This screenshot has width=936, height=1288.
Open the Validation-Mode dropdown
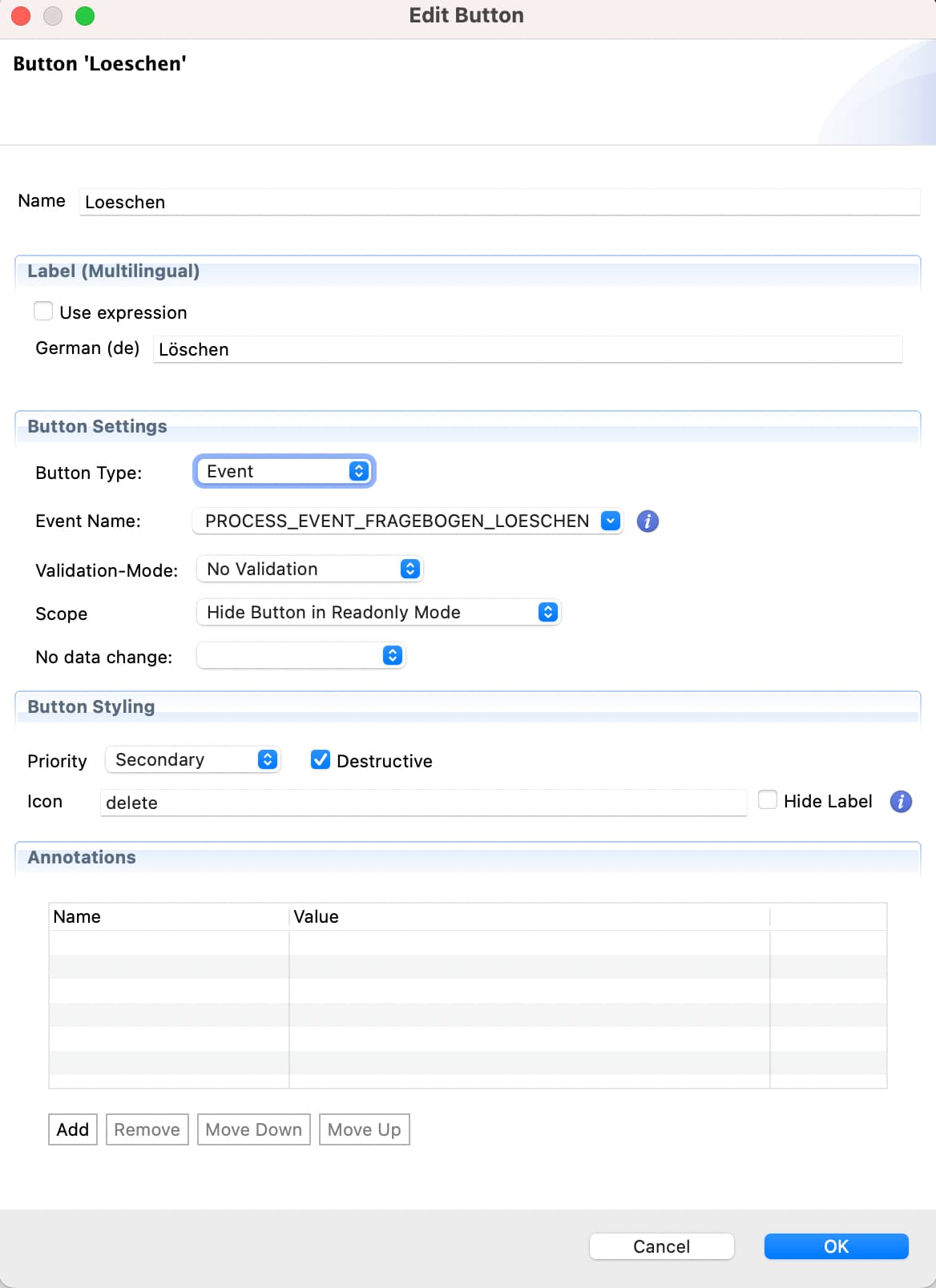click(309, 569)
